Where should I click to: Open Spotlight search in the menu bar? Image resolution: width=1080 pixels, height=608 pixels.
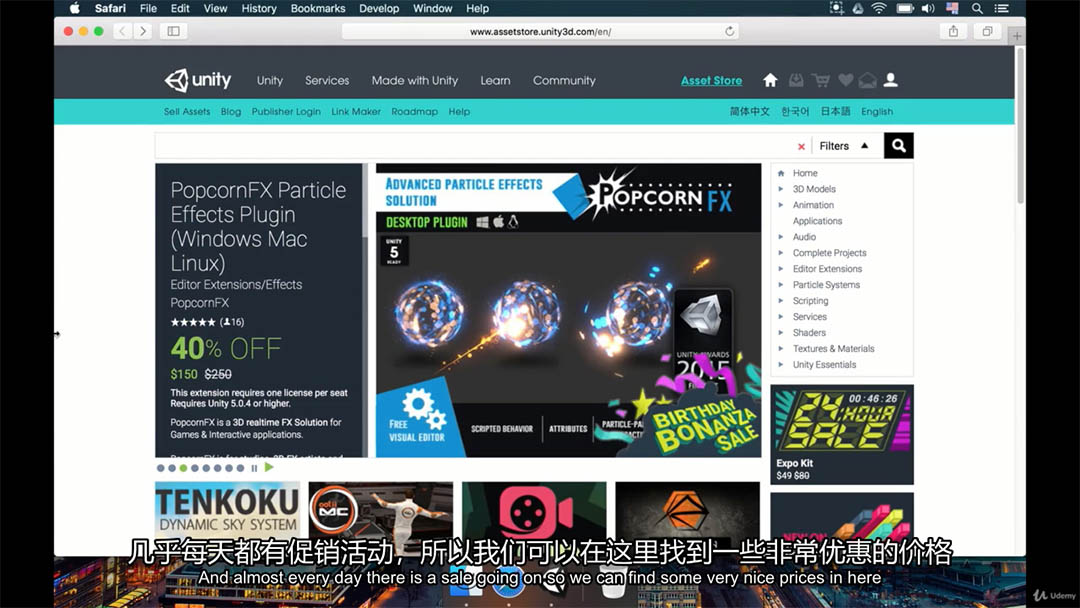pos(977,8)
